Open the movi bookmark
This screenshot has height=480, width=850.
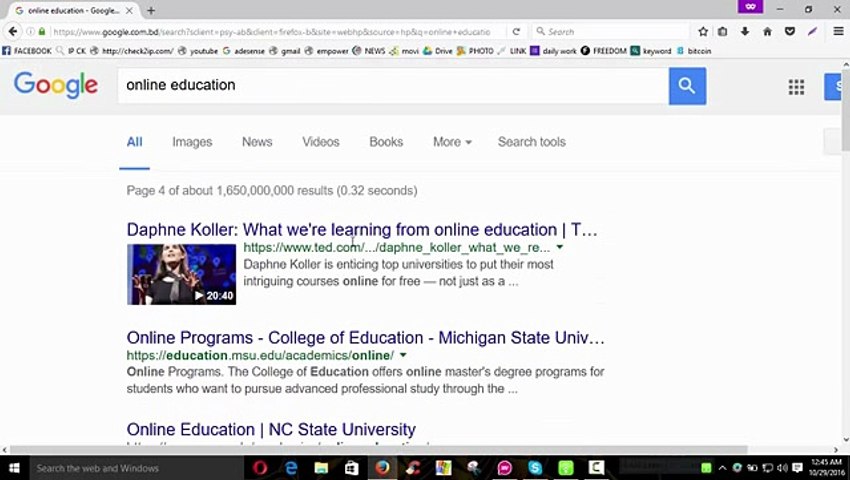(x=404, y=51)
